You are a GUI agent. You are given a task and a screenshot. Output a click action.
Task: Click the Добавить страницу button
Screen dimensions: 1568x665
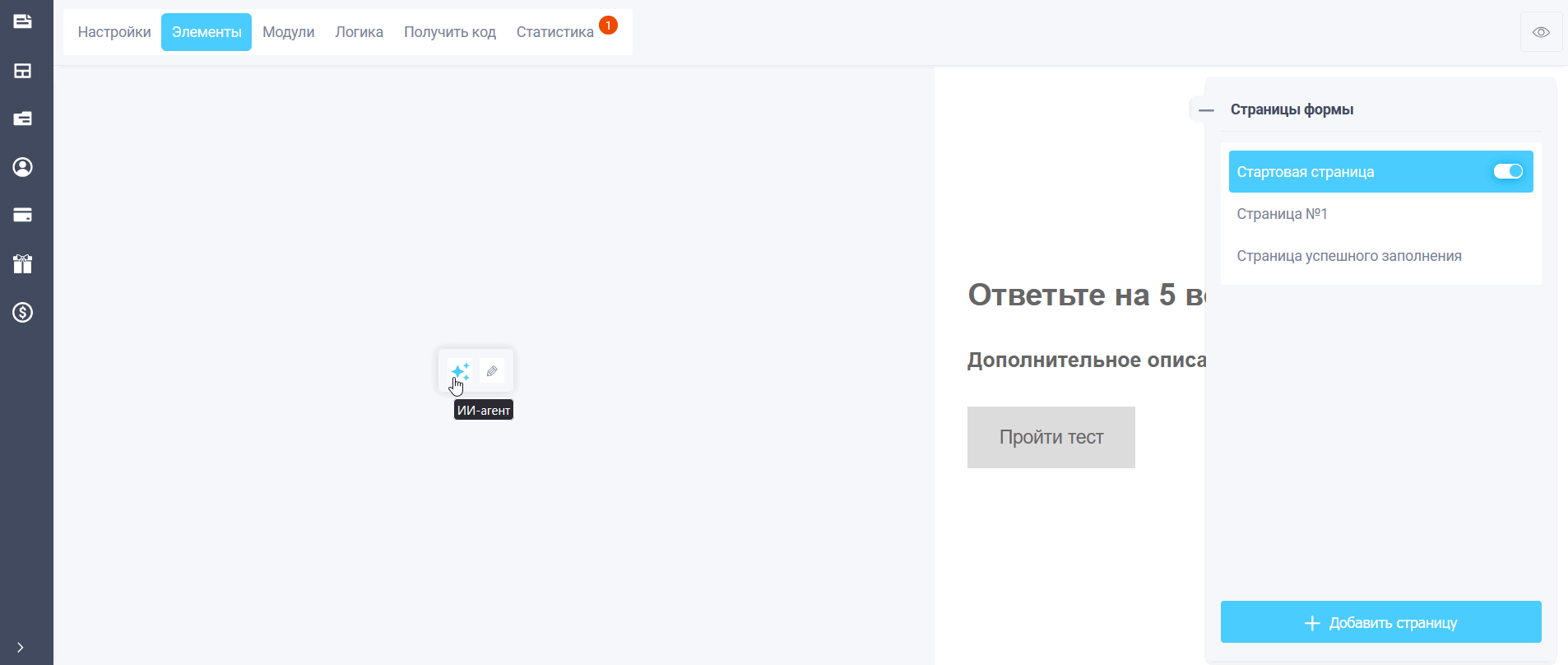pyautogui.click(x=1381, y=622)
